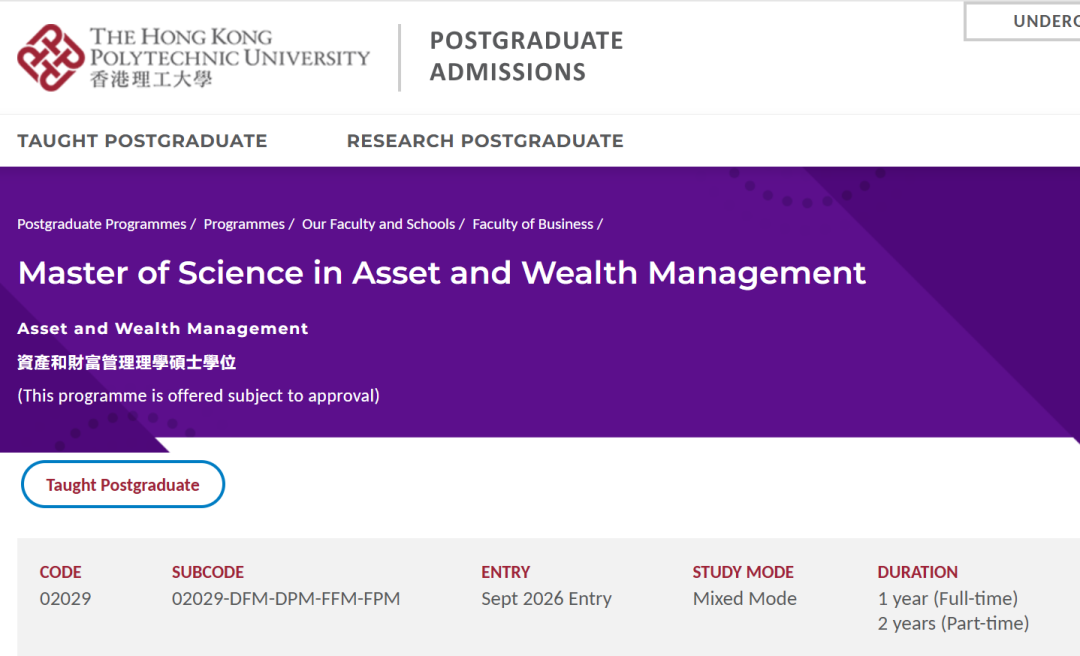The height and width of the screenshot is (656, 1080).
Task: Click the Sept 2026 Entry value
Action: point(546,599)
